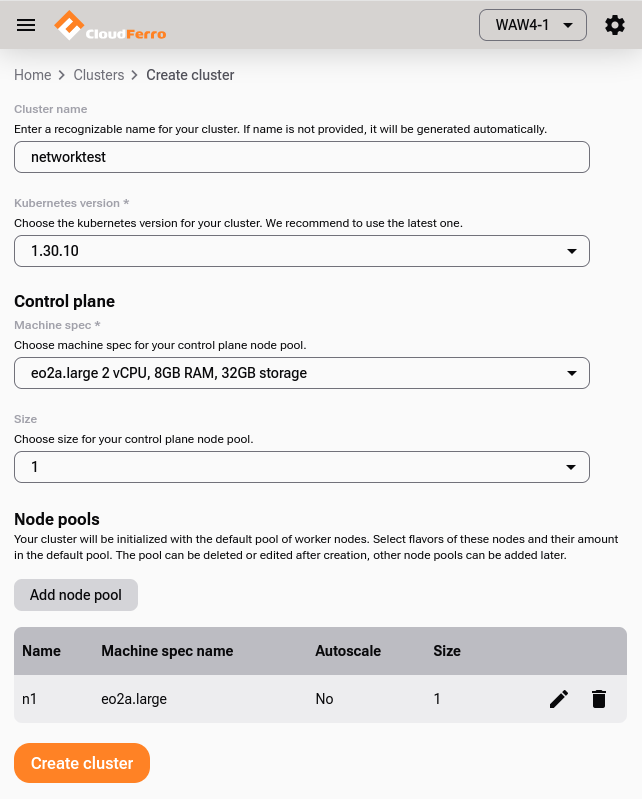Click the Size column header in table
The height and width of the screenshot is (799, 642).
pyautogui.click(x=447, y=651)
